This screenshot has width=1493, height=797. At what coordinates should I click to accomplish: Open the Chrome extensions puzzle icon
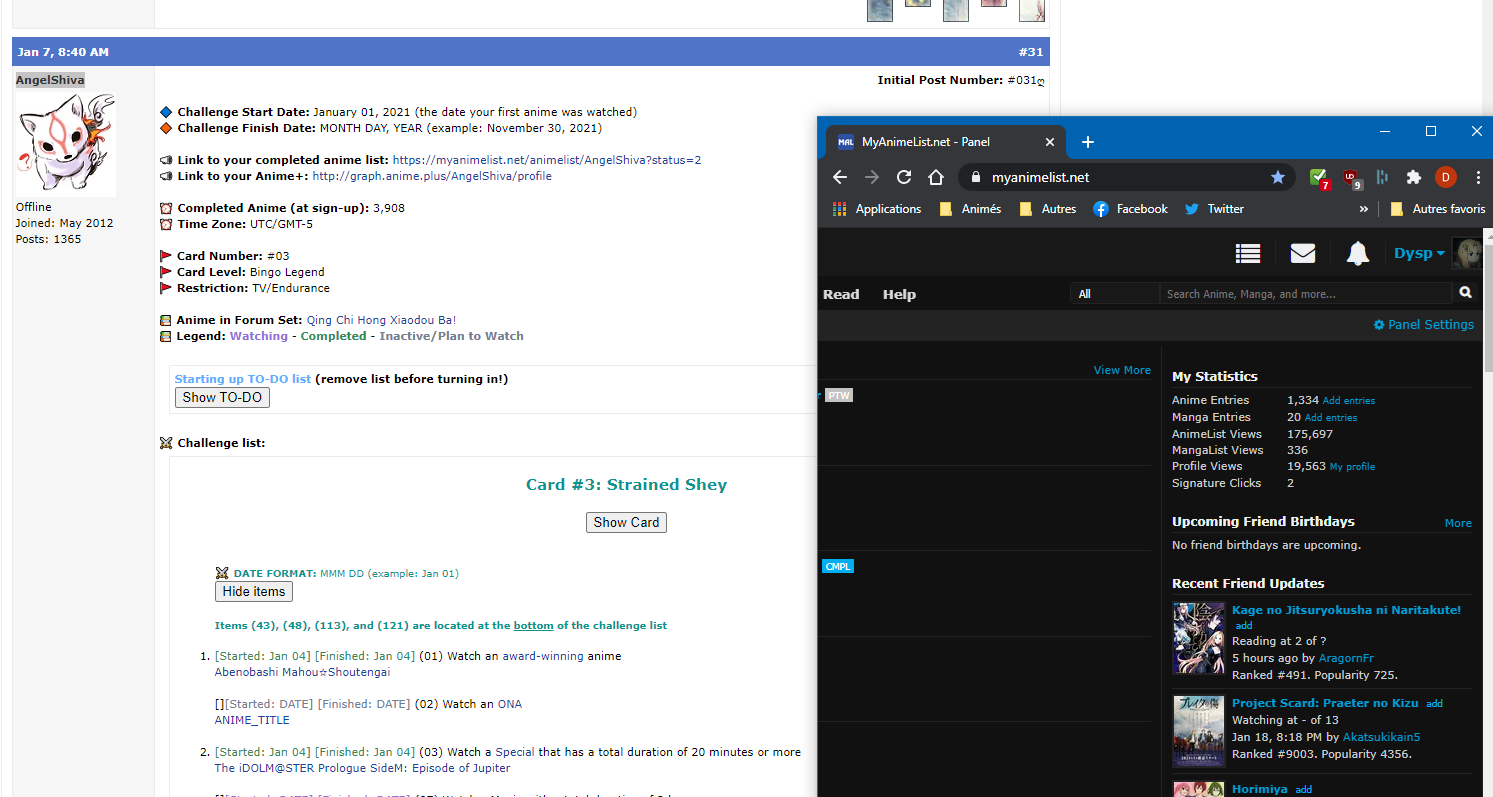1413,177
